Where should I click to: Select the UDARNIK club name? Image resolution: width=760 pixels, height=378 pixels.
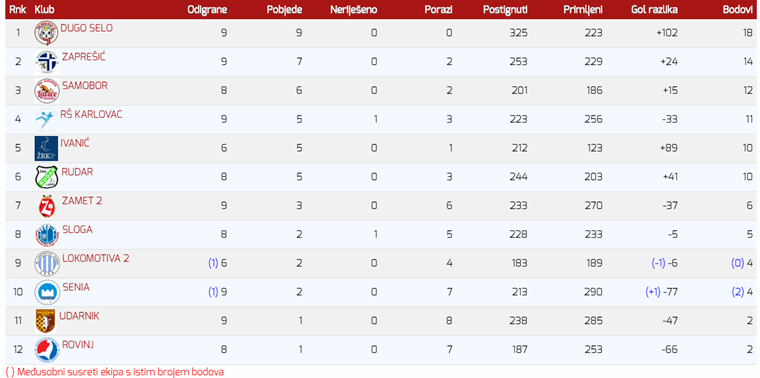click(x=79, y=316)
